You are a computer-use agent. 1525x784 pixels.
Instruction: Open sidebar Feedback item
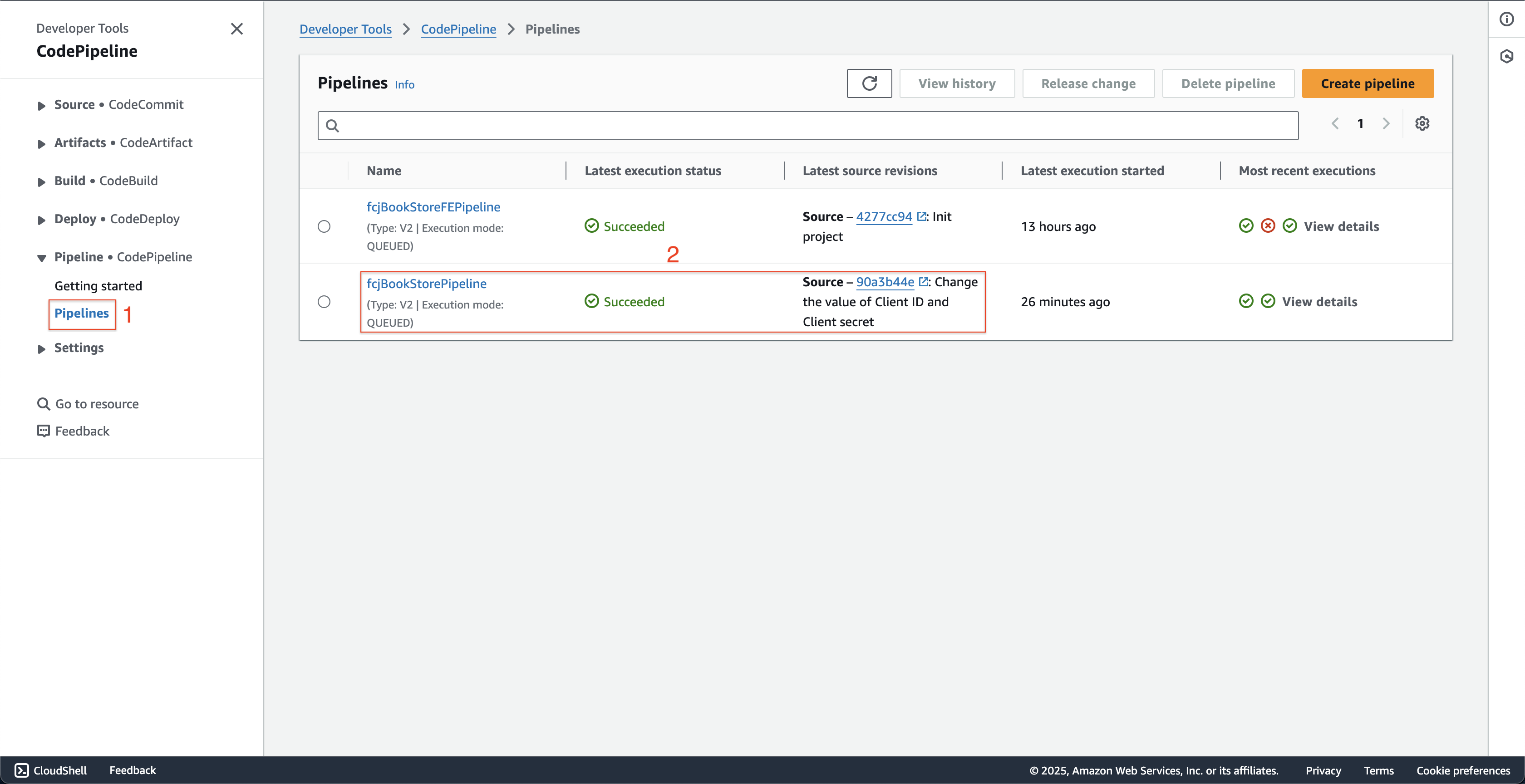82,431
